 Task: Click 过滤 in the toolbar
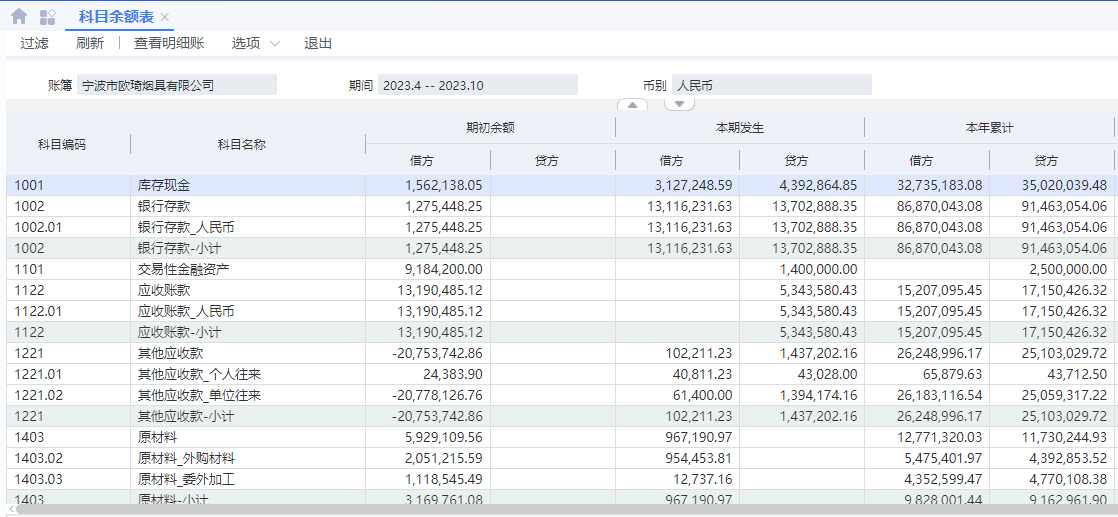pyautogui.click(x=34, y=43)
